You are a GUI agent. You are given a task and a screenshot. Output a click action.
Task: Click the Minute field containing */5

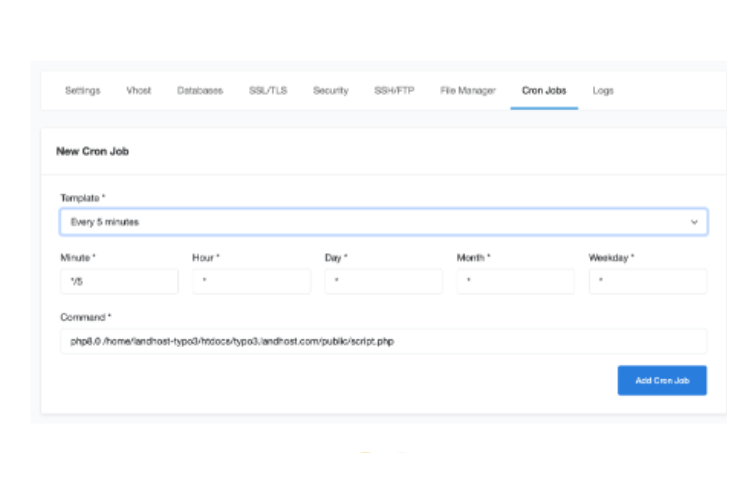(119, 282)
